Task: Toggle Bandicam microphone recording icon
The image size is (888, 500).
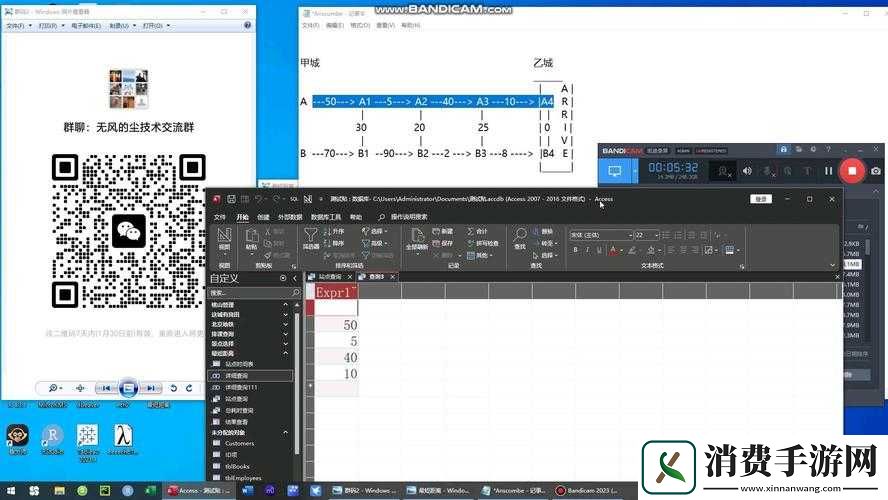Action: [x=768, y=171]
